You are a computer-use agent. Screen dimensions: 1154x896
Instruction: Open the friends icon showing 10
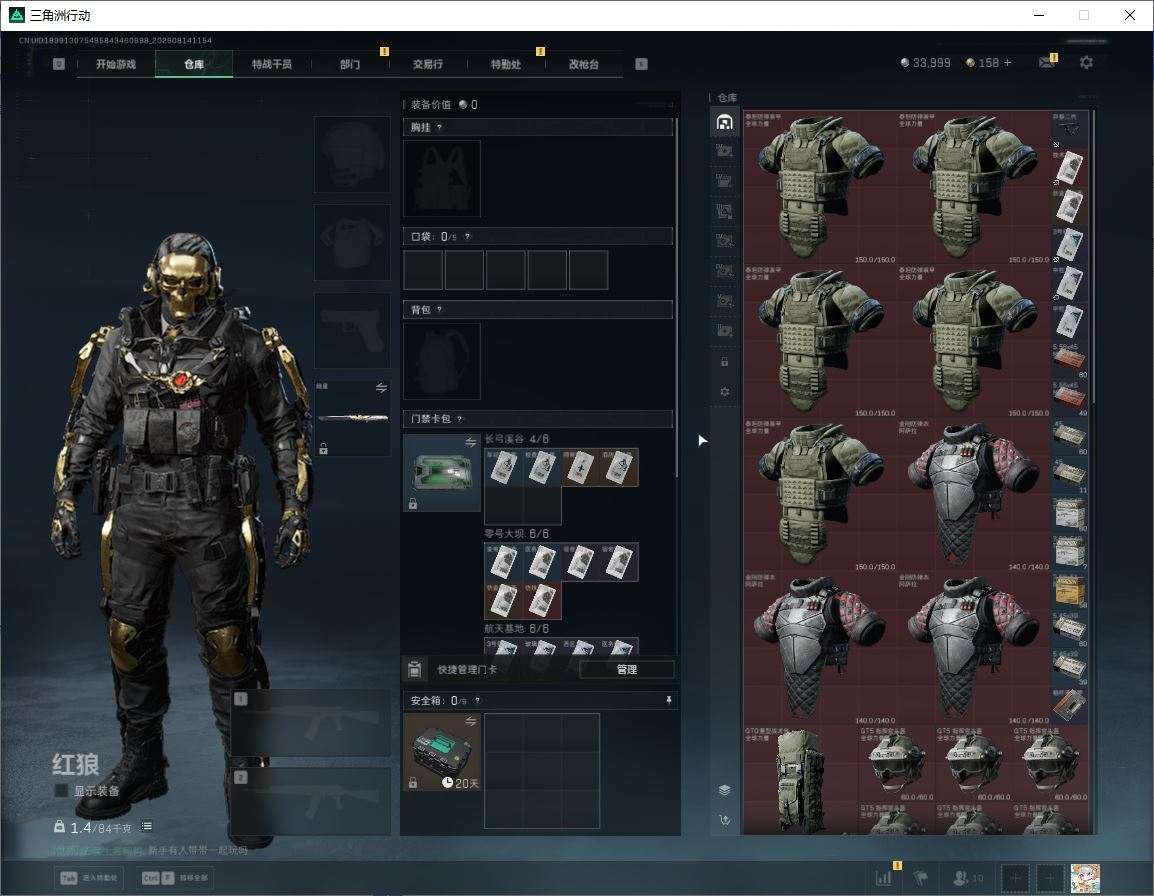[x=967, y=878]
